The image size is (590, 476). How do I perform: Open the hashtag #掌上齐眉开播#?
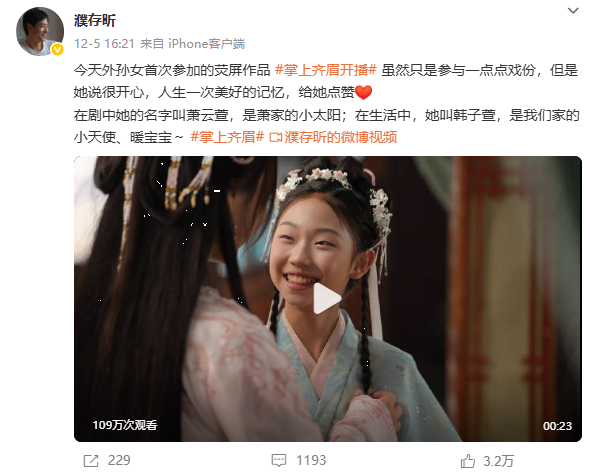click(326, 70)
